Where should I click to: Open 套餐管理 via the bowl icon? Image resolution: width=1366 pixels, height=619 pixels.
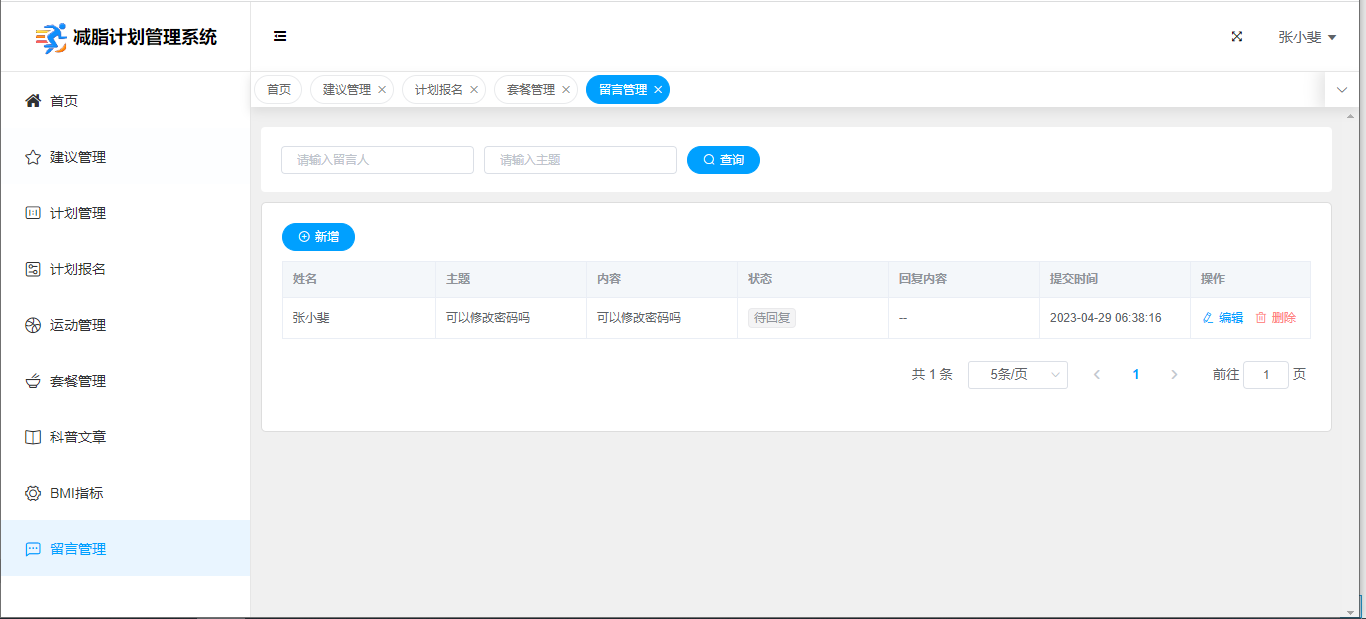pos(33,381)
